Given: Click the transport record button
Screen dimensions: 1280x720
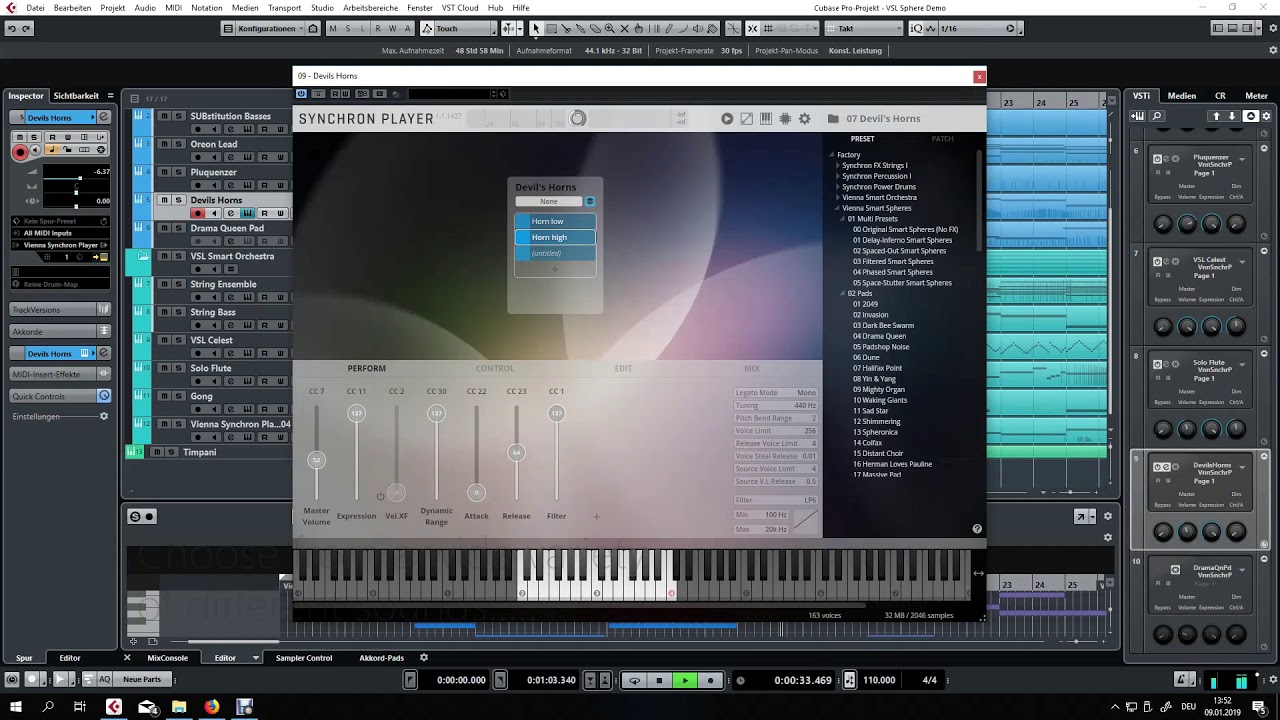Looking at the screenshot, I should (x=711, y=680).
